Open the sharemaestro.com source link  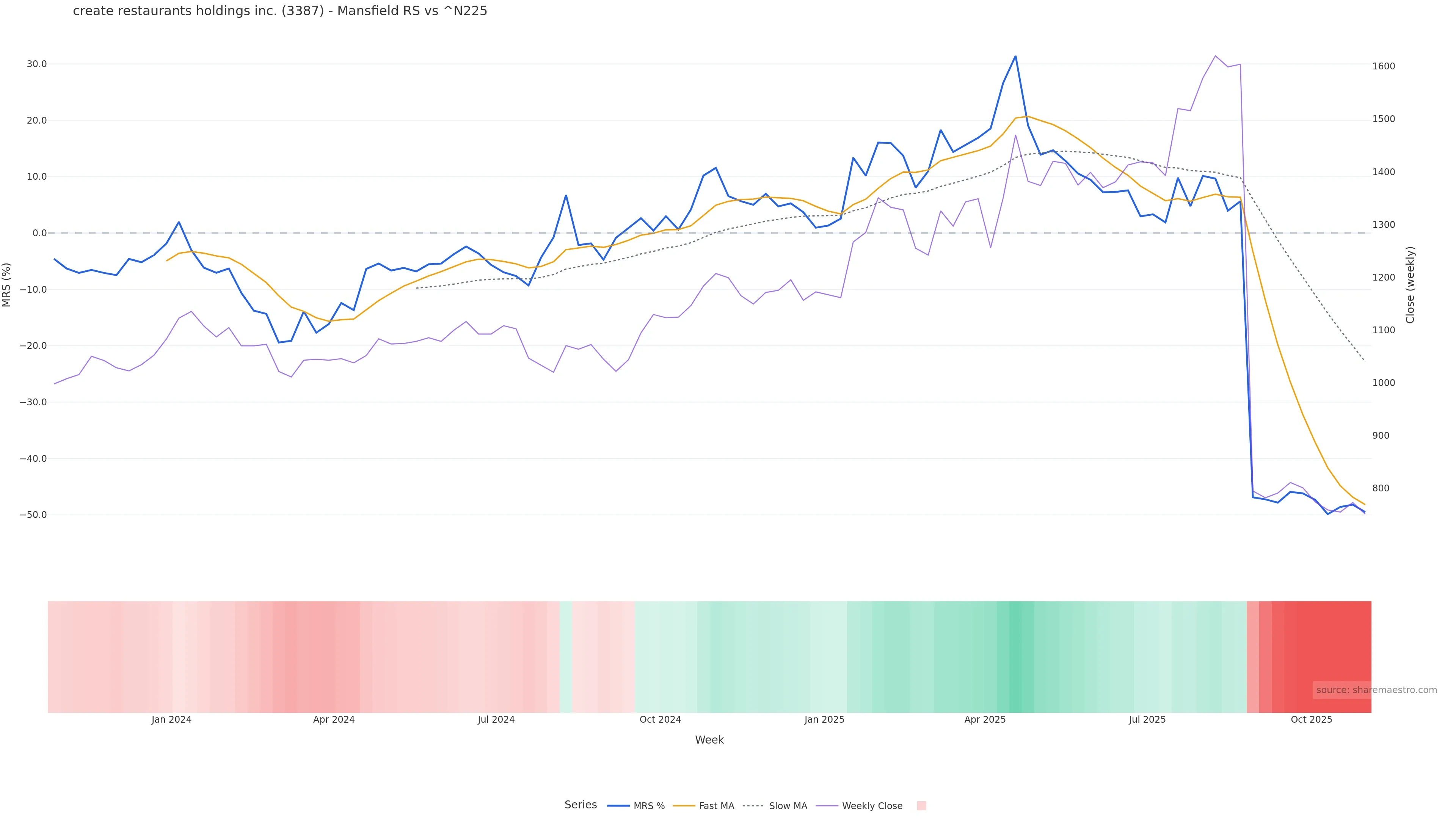[1376, 690]
